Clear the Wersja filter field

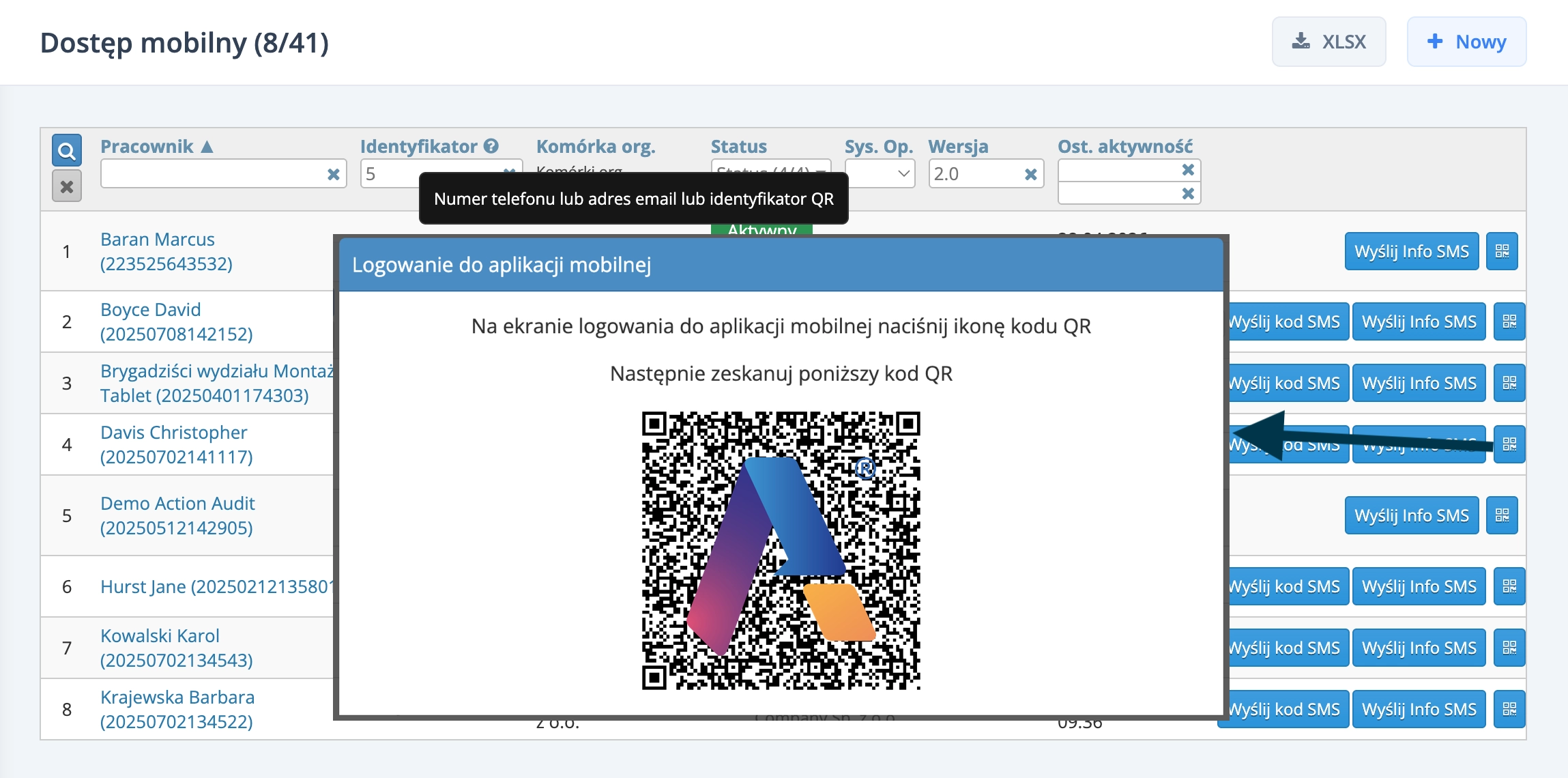click(x=1030, y=174)
